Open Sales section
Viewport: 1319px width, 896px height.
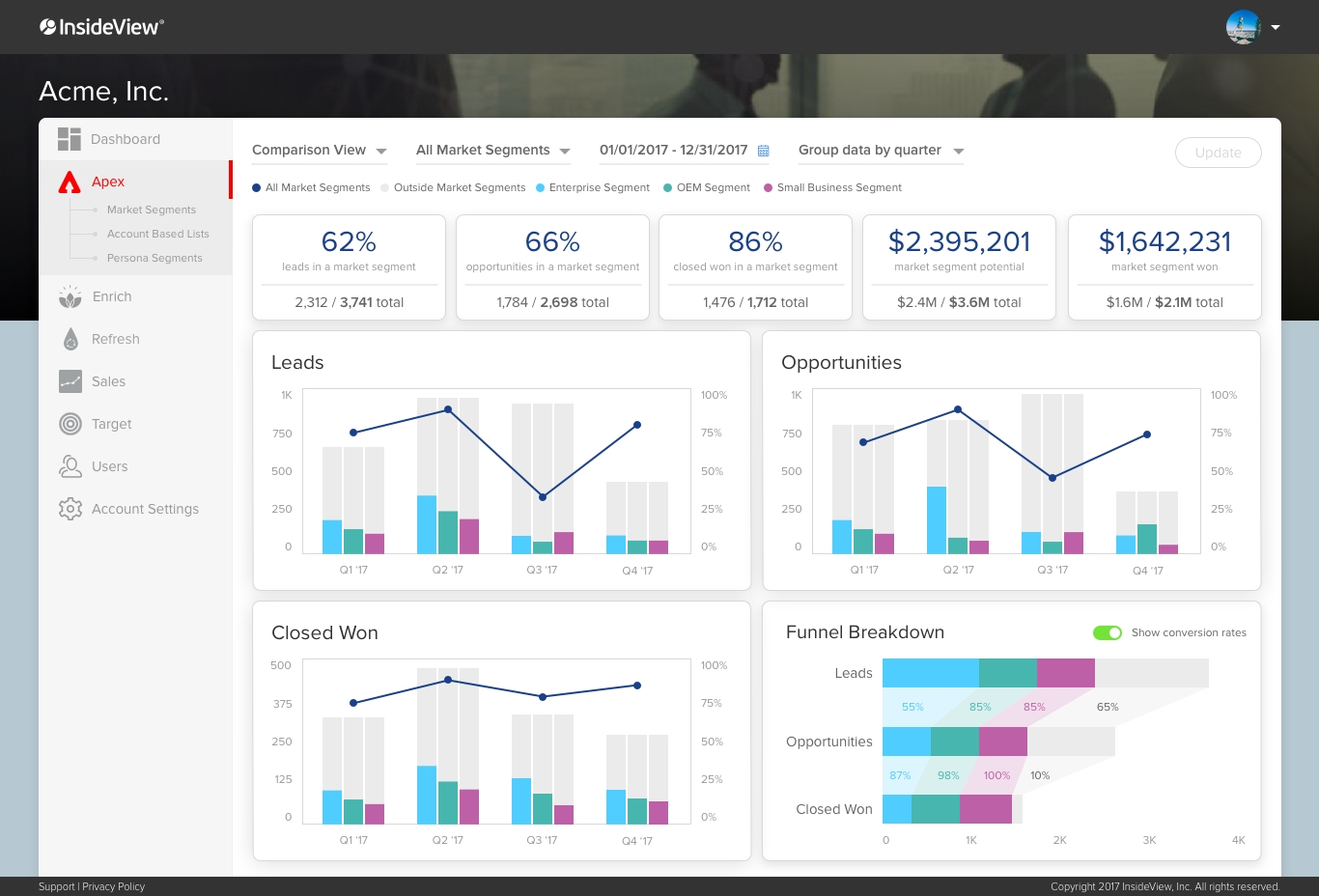pos(109,381)
